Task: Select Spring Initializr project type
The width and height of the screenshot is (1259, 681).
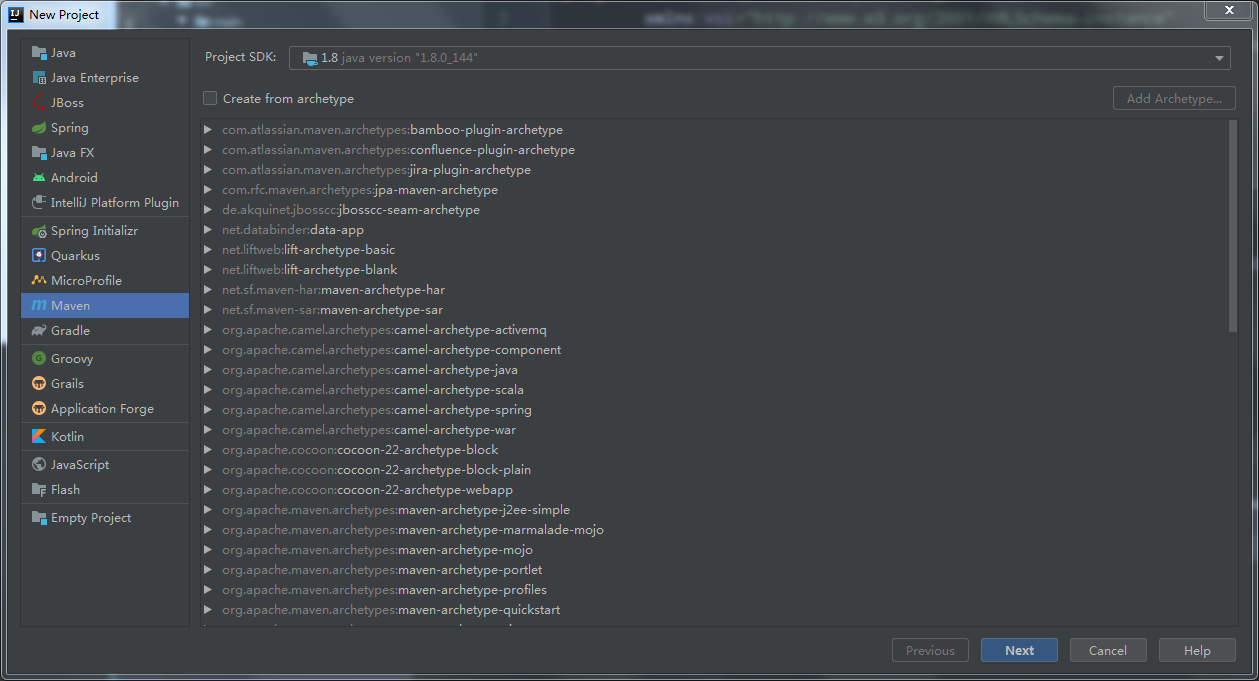Action: (105, 231)
